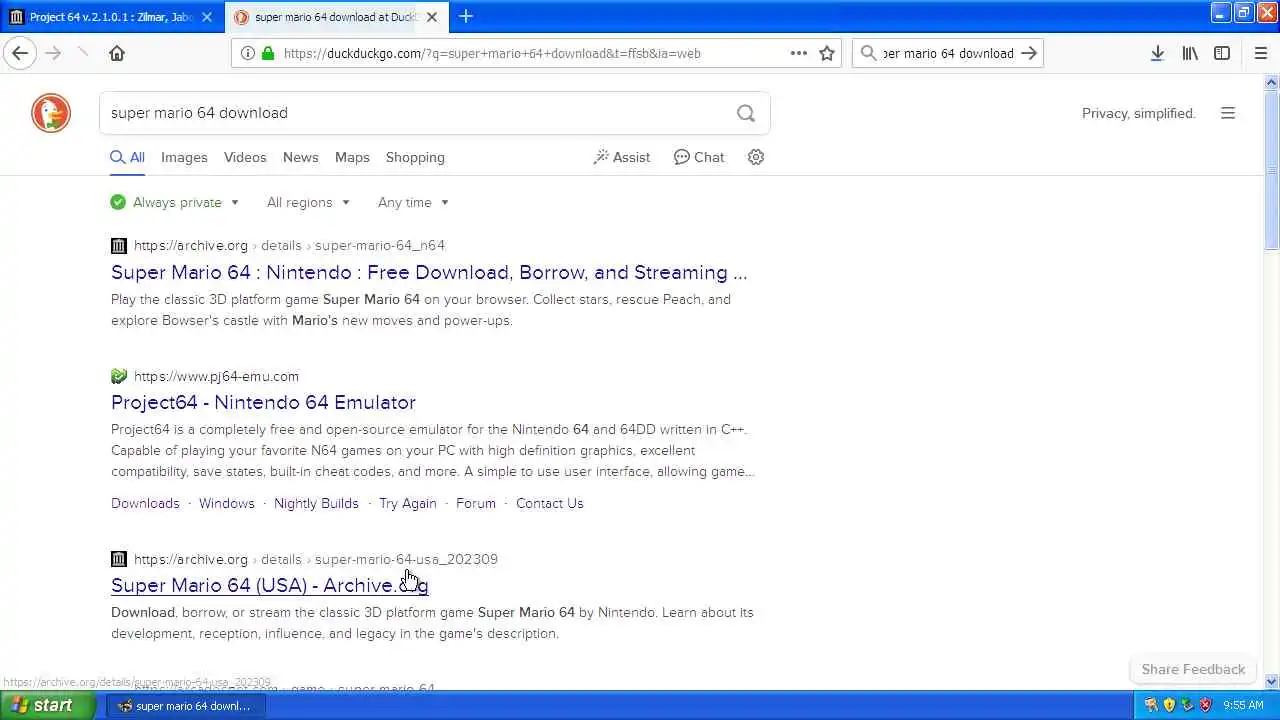Click the Windows sitelink under Project64
The image size is (1280, 720).
pyautogui.click(x=227, y=503)
